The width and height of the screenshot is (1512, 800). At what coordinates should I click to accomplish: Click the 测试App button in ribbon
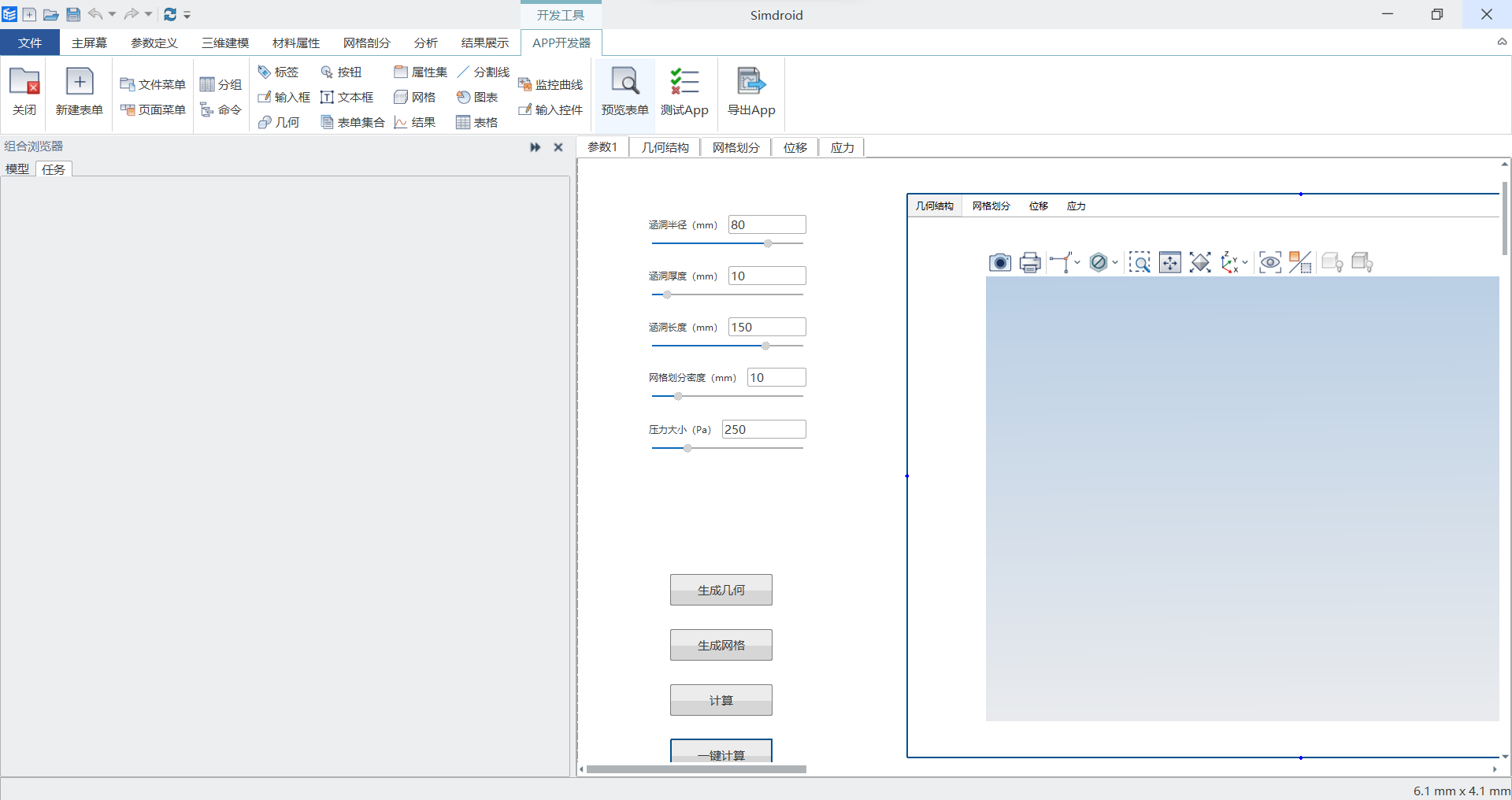pos(684,91)
